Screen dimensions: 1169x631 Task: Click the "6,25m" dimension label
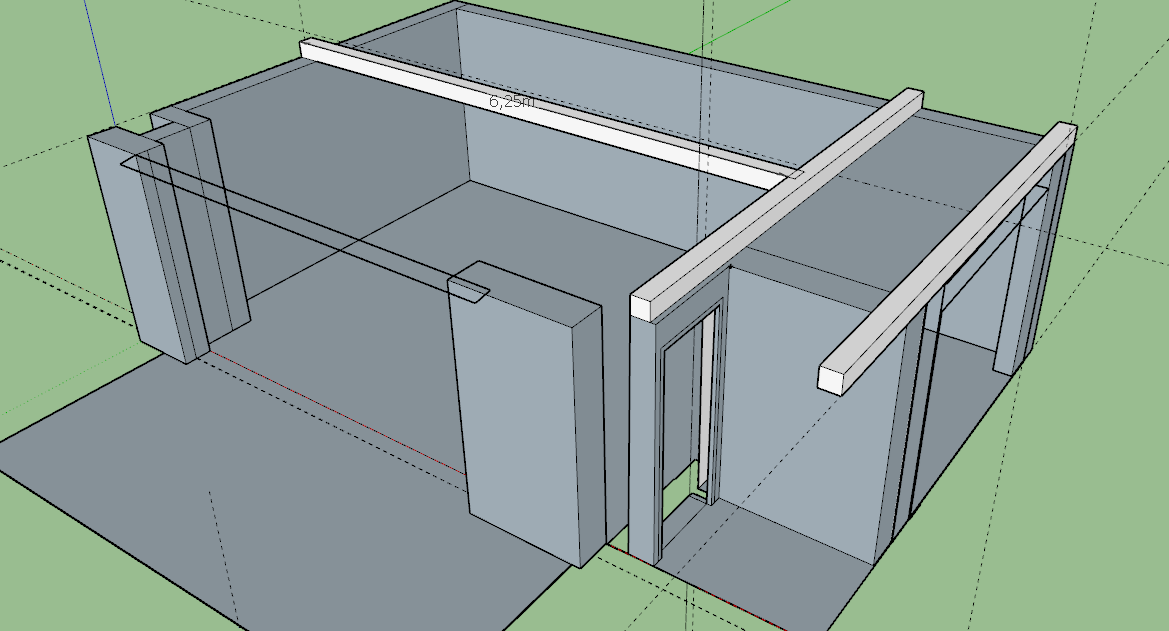click(511, 101)
